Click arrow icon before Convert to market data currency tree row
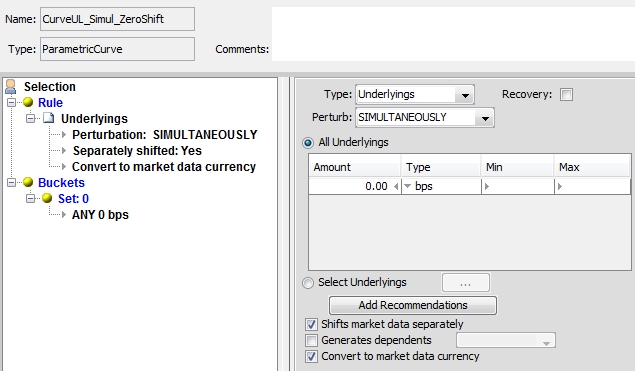This screenshot has width=635, height=371. pyautogui.click(x=64, y=166)
